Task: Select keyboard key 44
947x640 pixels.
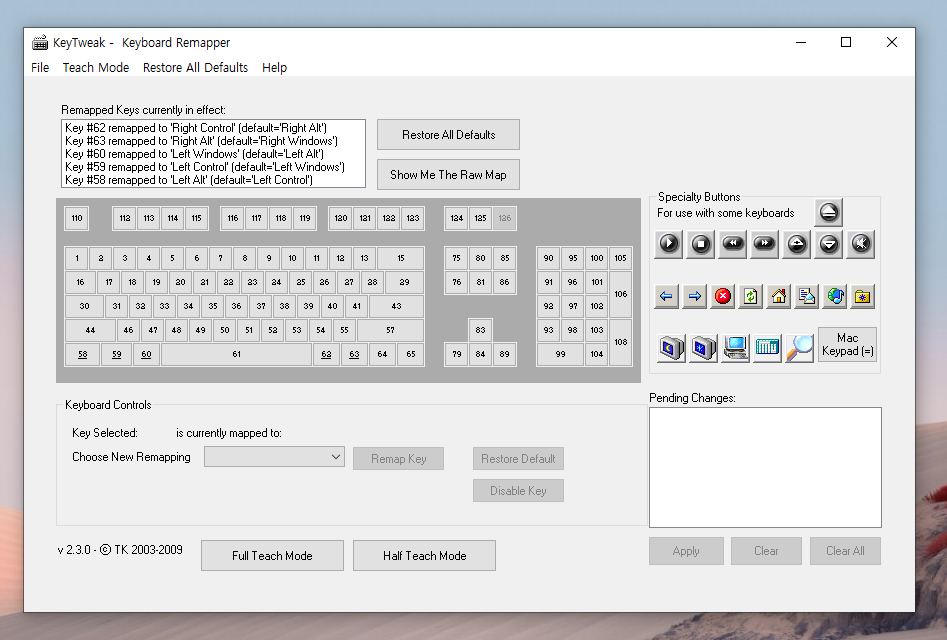Action: click(x=90, y=330)
